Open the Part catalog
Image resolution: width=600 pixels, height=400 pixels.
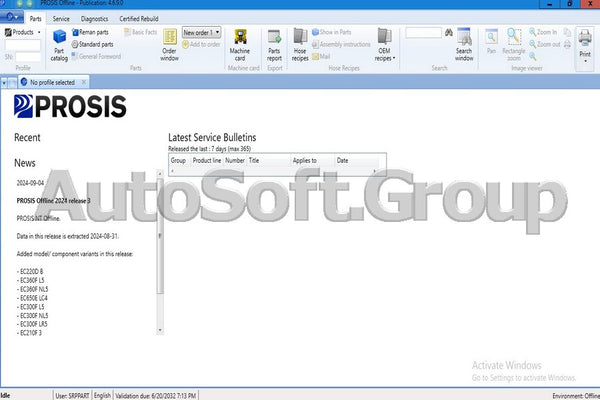point(59,45)
